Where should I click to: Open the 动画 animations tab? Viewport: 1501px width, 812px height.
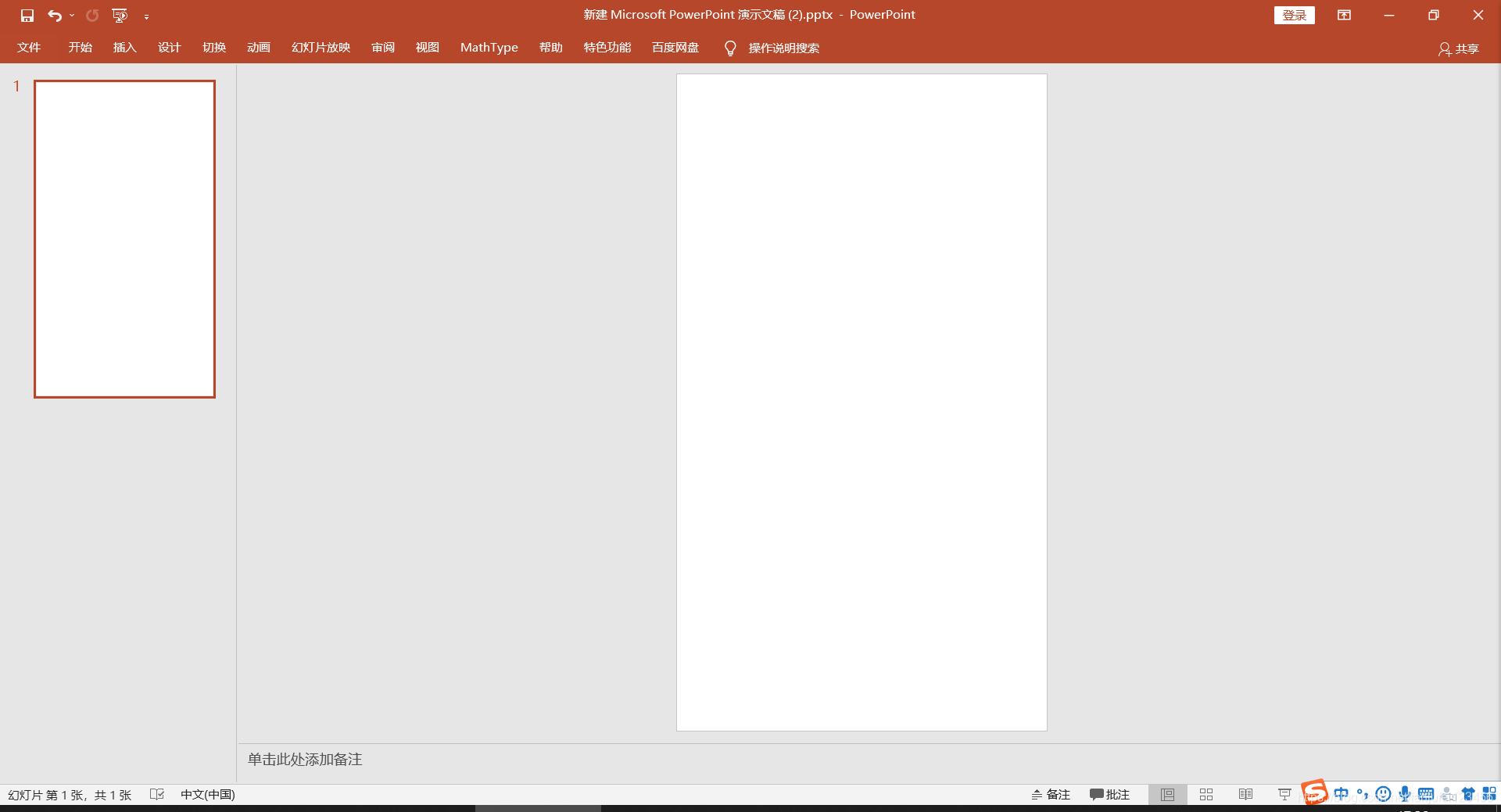click(x=259, y=48)
